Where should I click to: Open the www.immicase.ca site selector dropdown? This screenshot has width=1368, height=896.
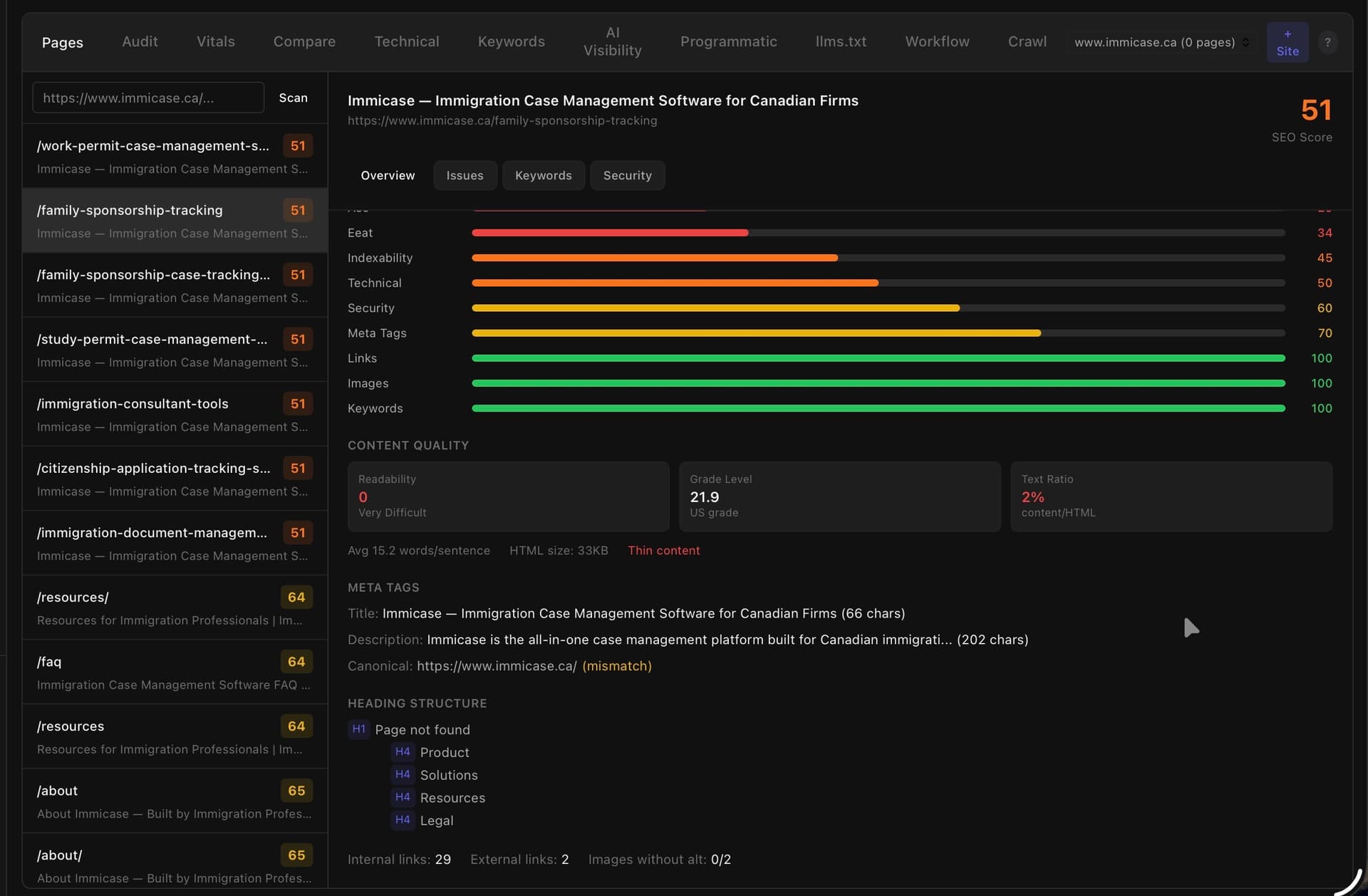[1161, 42]
